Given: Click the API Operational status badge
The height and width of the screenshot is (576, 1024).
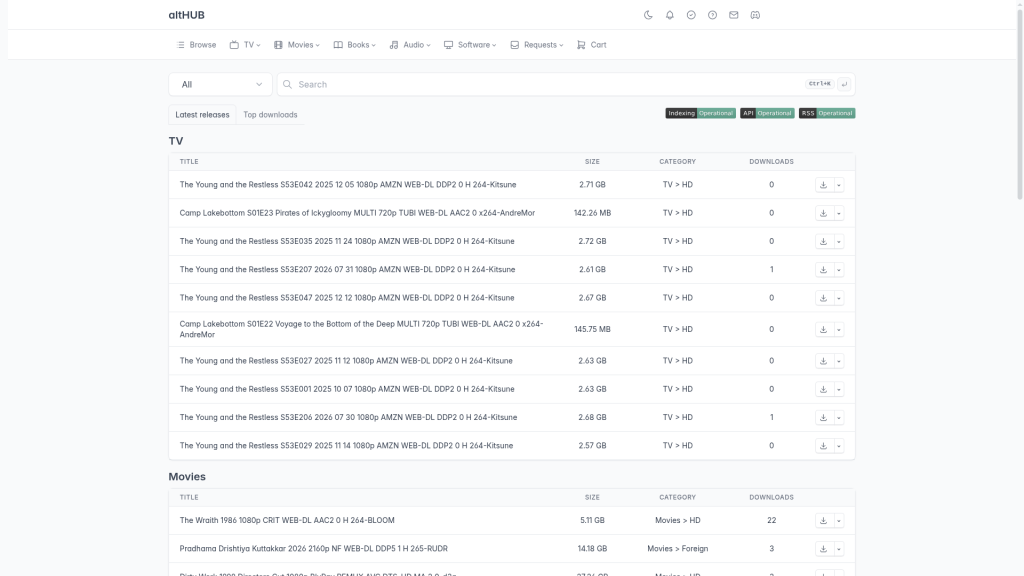Looking at the screenshot, I should [x=767, y=113].
